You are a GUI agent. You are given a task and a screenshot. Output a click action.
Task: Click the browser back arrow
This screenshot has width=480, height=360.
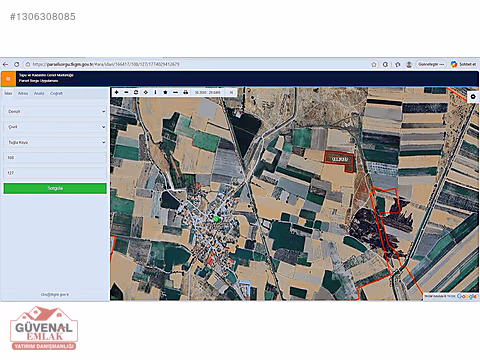(x=5, y=64)
